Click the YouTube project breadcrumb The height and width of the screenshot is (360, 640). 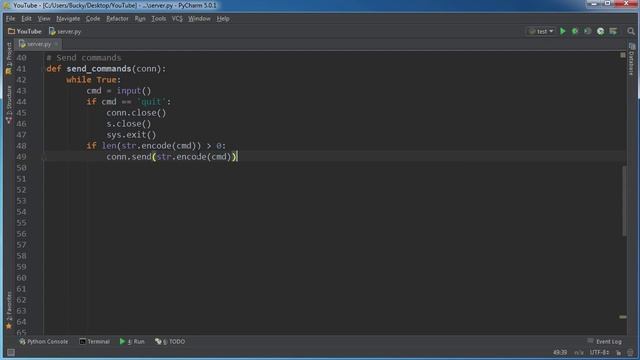click(x=25, y=31)
